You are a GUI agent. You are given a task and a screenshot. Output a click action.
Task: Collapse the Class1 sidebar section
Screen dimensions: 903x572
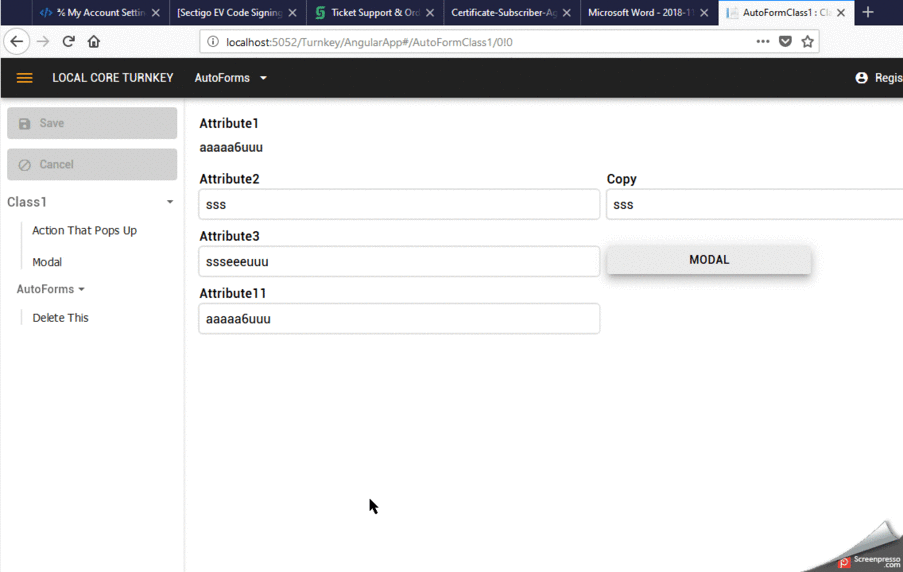pos(170,202)
